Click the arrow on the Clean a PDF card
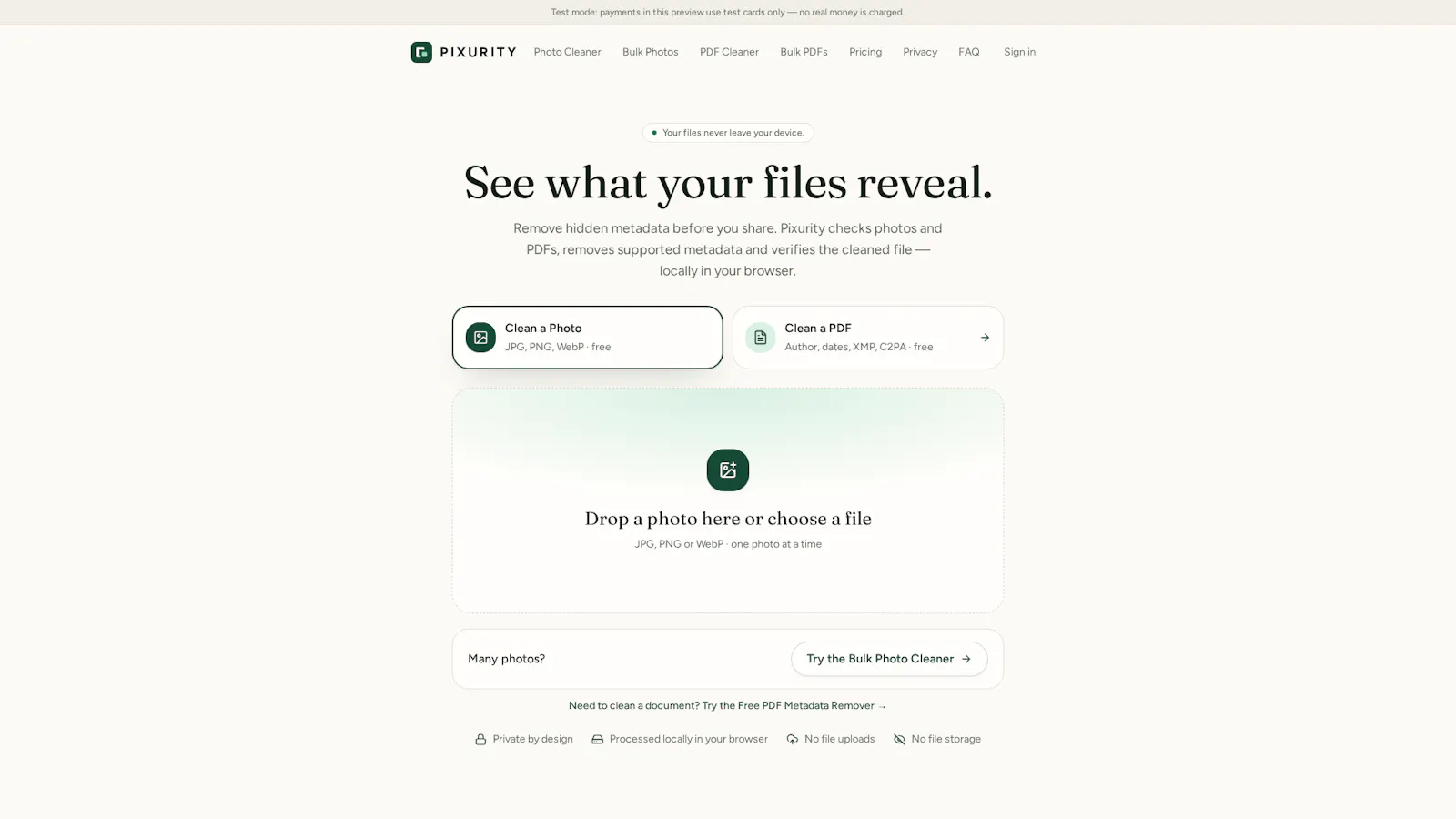 985,338
